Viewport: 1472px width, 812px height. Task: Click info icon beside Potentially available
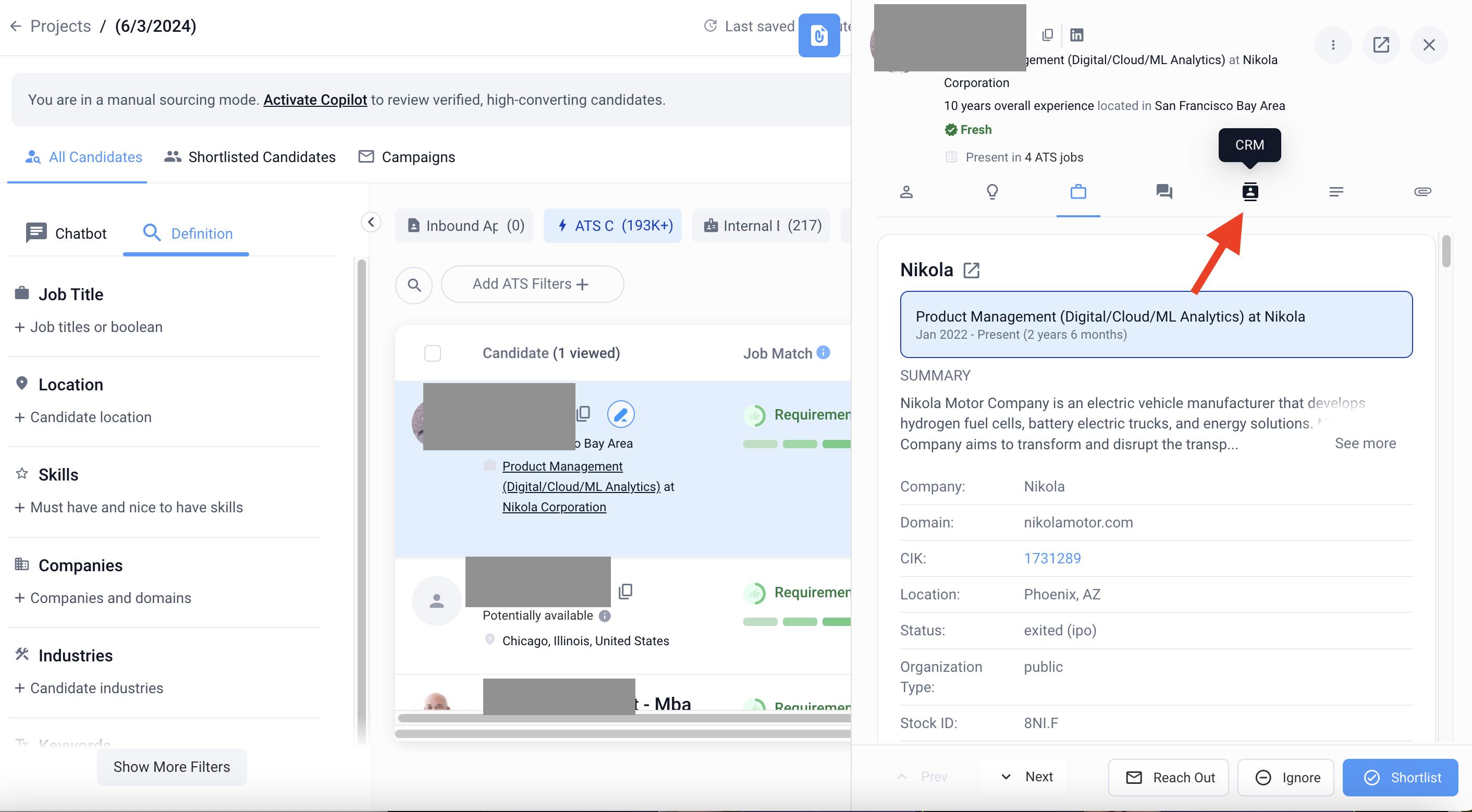coord(605,616)
